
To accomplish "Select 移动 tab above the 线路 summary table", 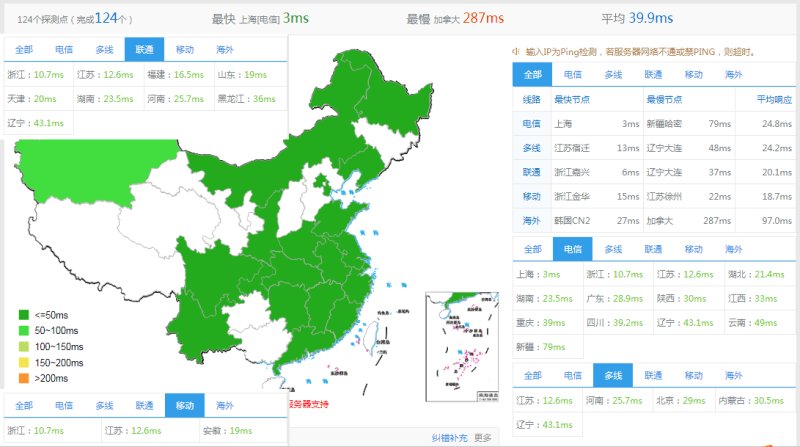I will point(693,74).
